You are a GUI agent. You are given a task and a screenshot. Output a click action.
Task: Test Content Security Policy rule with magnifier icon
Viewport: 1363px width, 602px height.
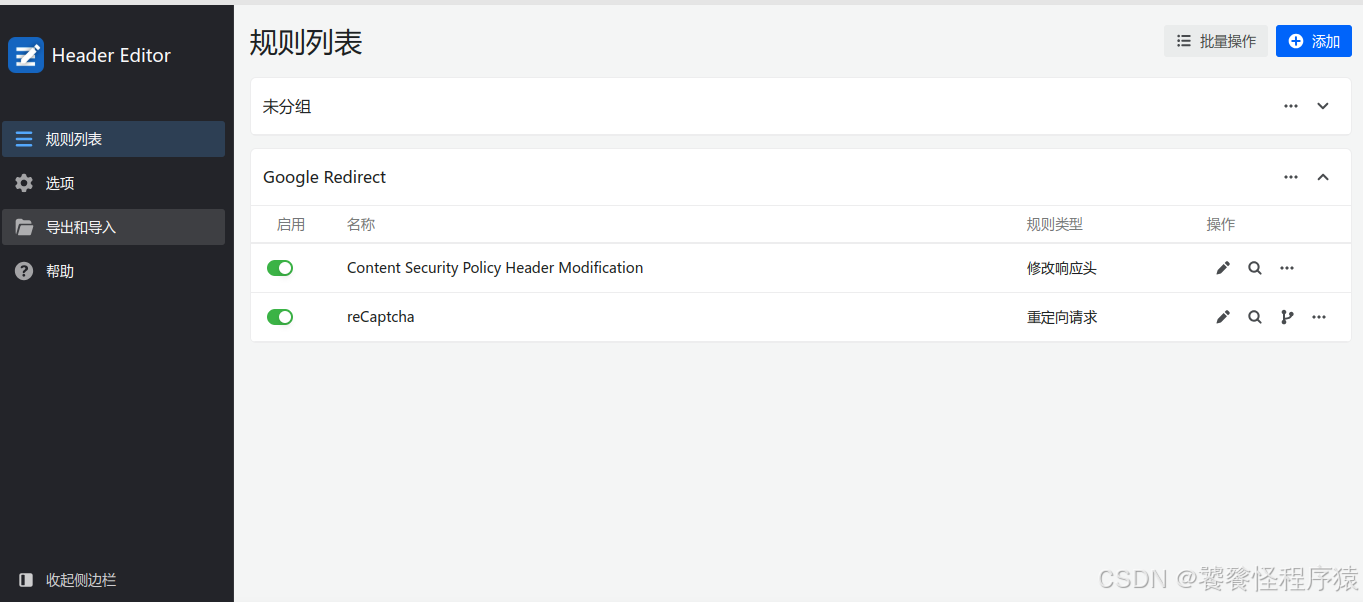pos(1255,268)
